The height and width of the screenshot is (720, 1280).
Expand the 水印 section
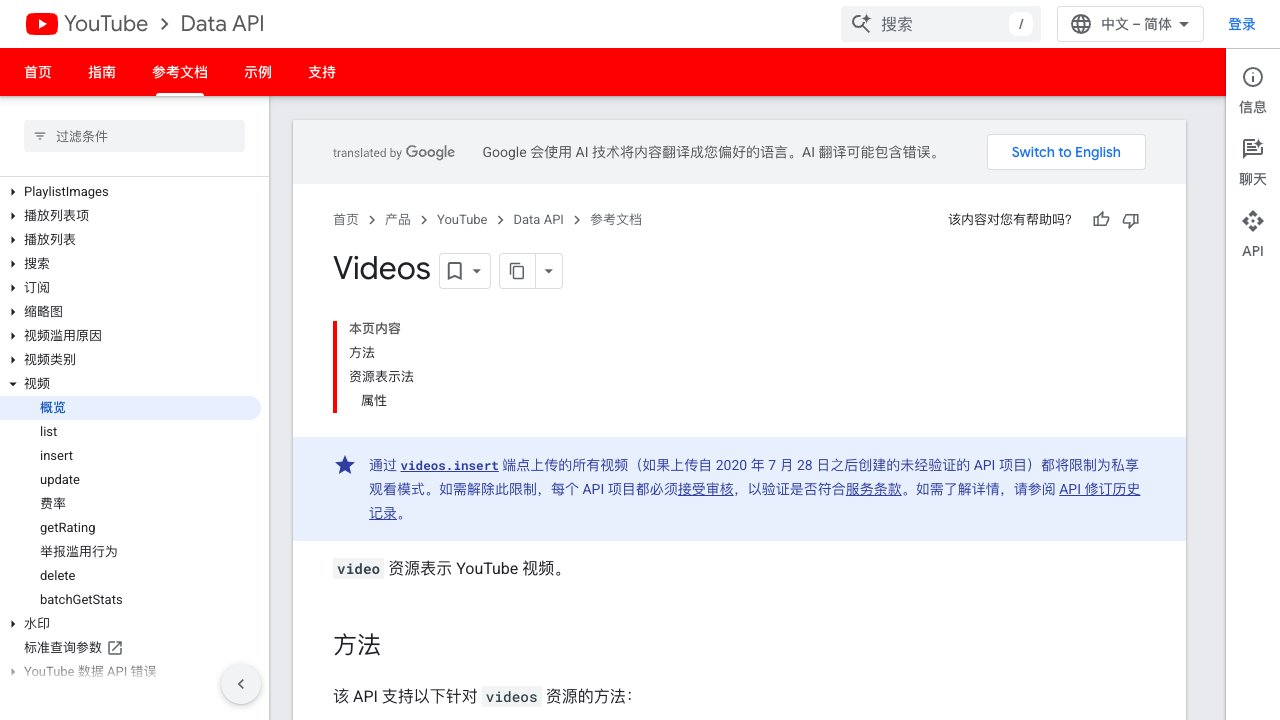coord(13,624)
